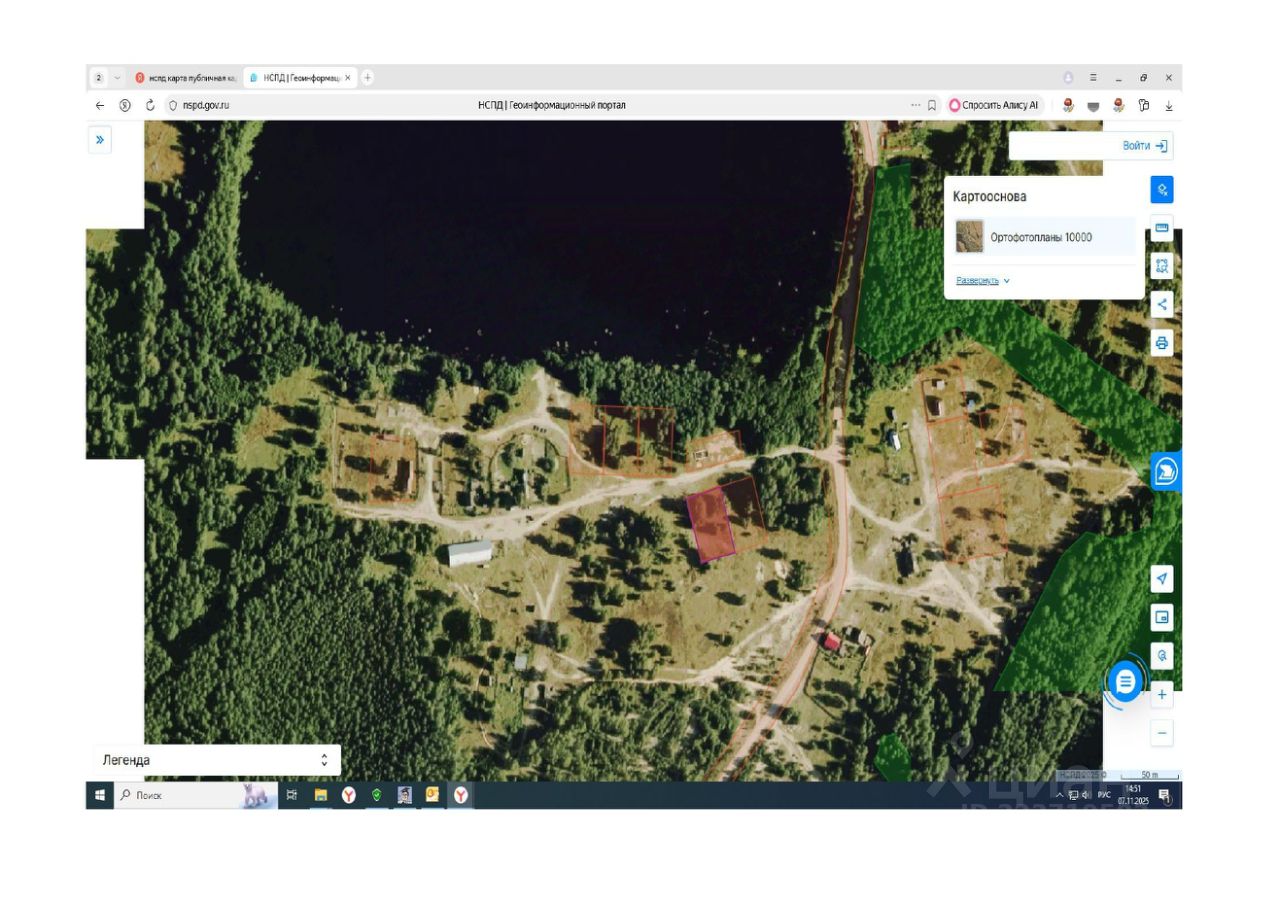Screen dimensions: 1280x904
Task: Open the browser profile avatar icon
Action: coord(1068,77)
